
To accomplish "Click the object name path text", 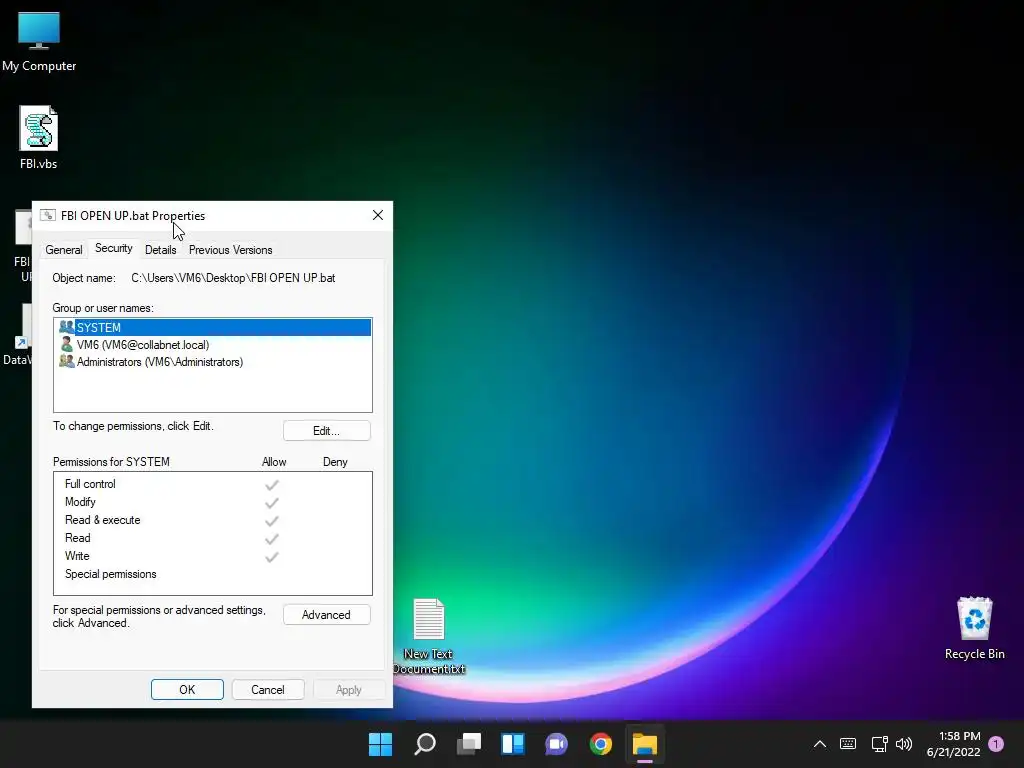I will click(233, 278).
